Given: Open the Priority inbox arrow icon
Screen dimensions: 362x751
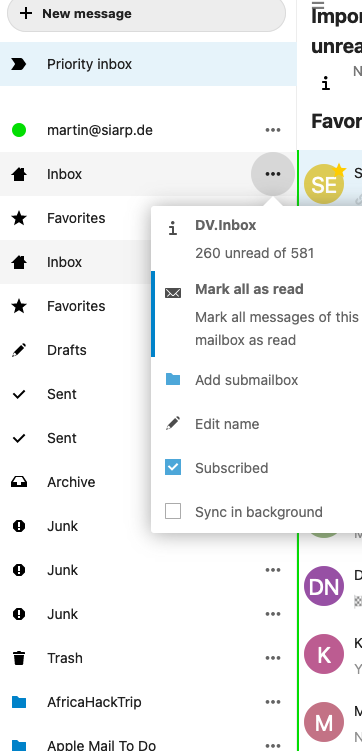Looking at the screenshot, I should 19,64.
